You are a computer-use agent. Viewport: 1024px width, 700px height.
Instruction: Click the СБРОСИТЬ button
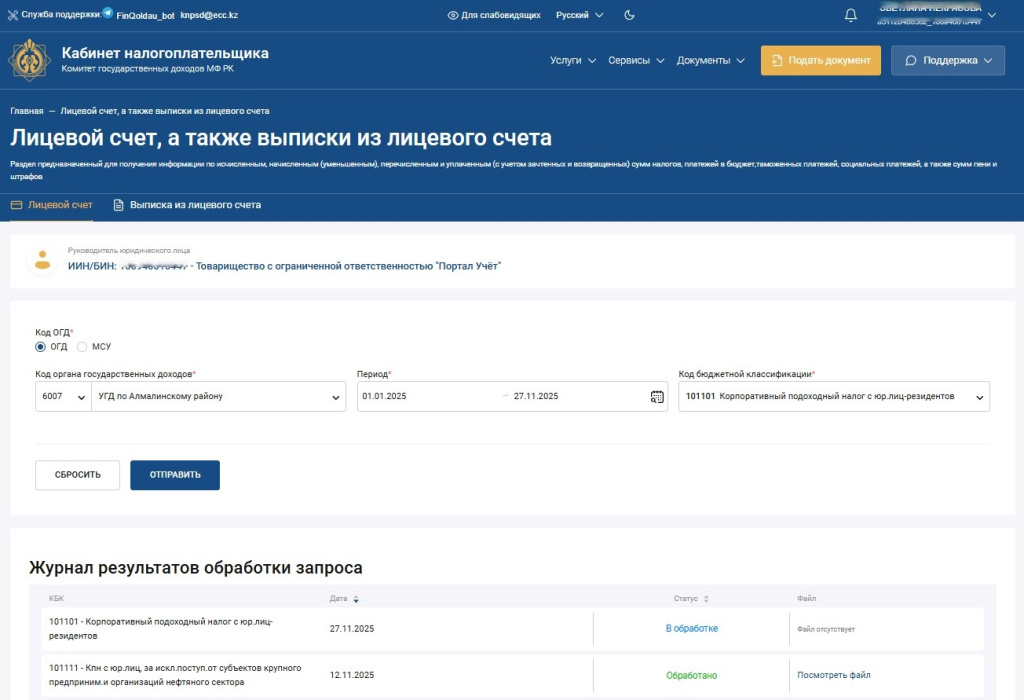pyautogui.click(x=77, y=475)
